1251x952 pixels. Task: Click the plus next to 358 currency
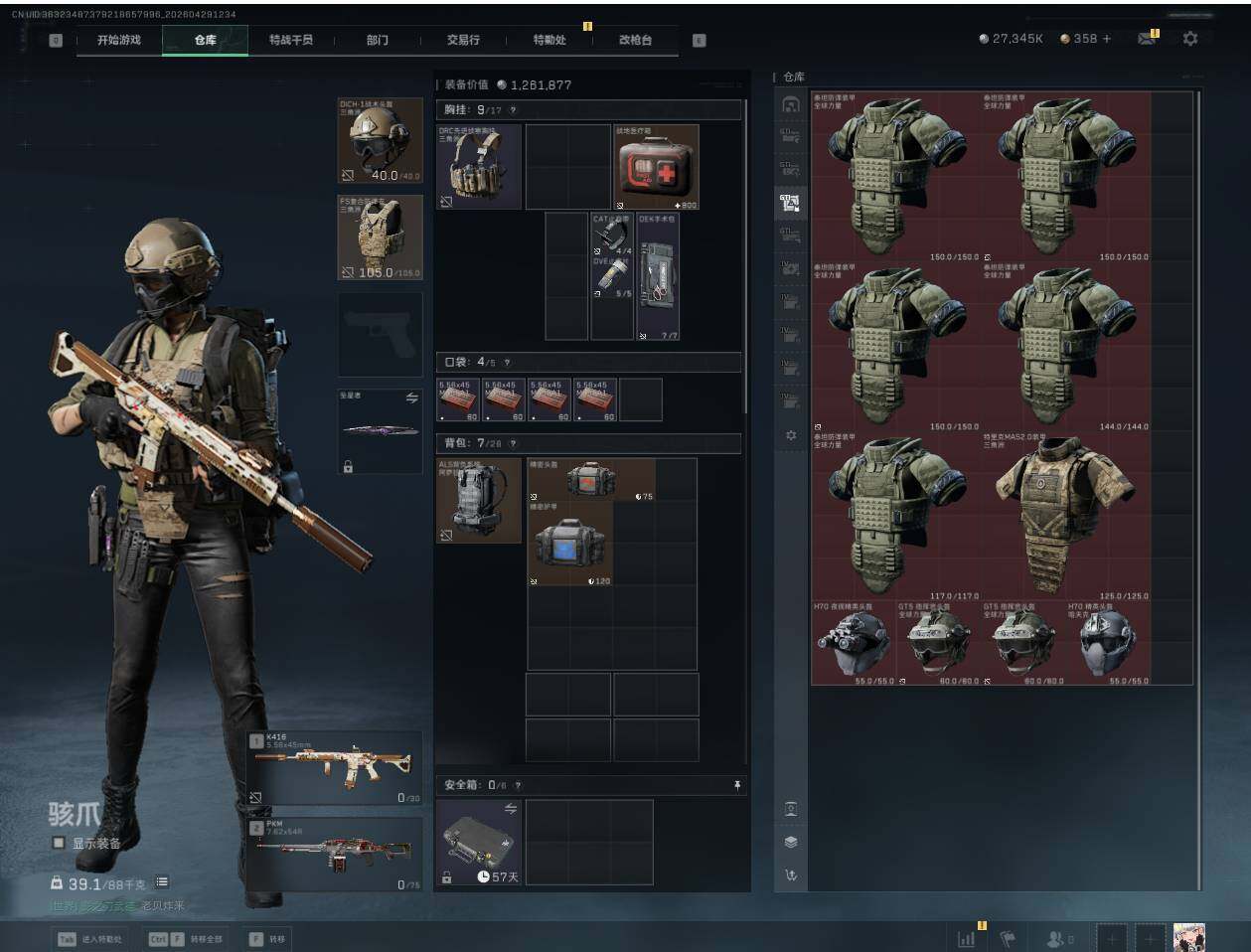[1107, 39]
